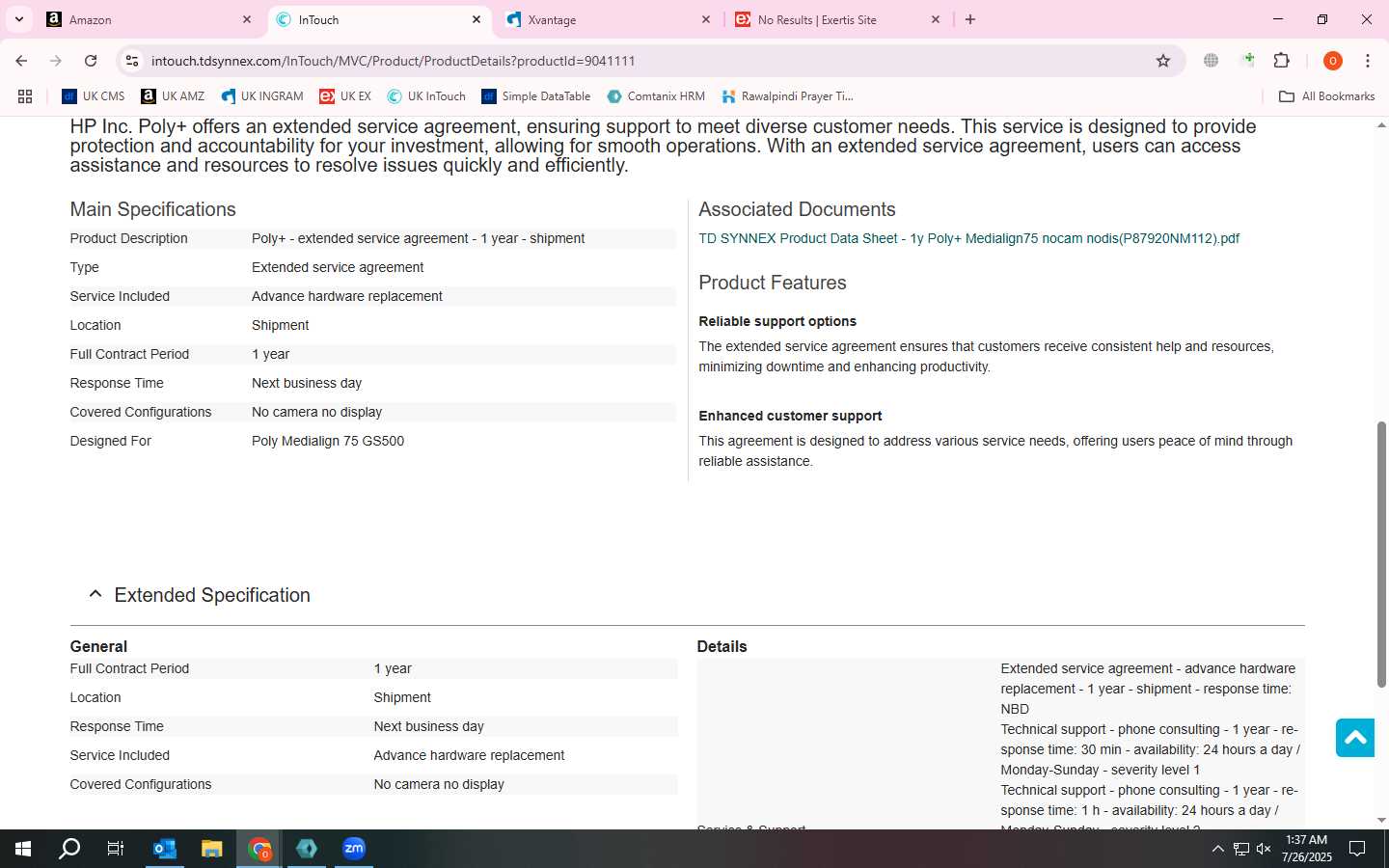Click the 'Reliable support options' subheading
Screen dimensions: 1389x868
point(777,321)
